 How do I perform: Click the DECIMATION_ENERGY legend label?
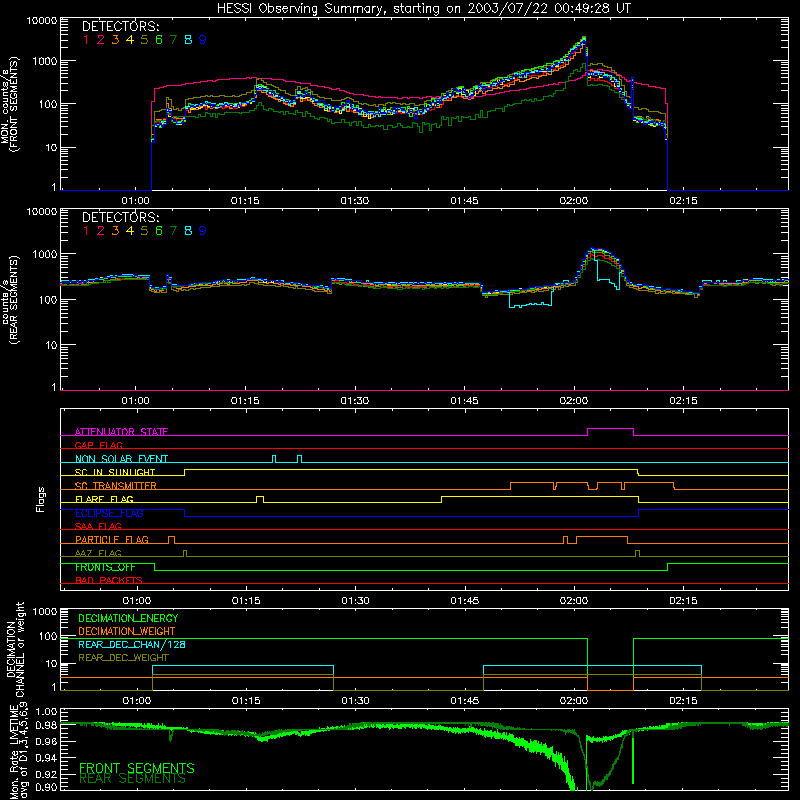tap(128, 618)
